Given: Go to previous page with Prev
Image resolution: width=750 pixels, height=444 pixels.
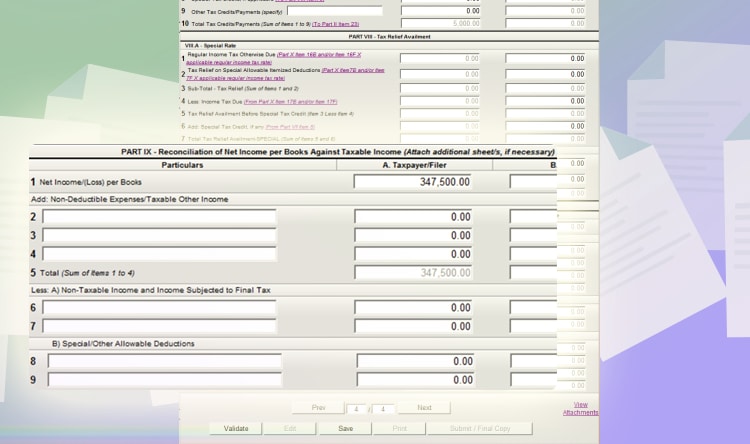Looking at the screenshot, I should click(318, 408).
